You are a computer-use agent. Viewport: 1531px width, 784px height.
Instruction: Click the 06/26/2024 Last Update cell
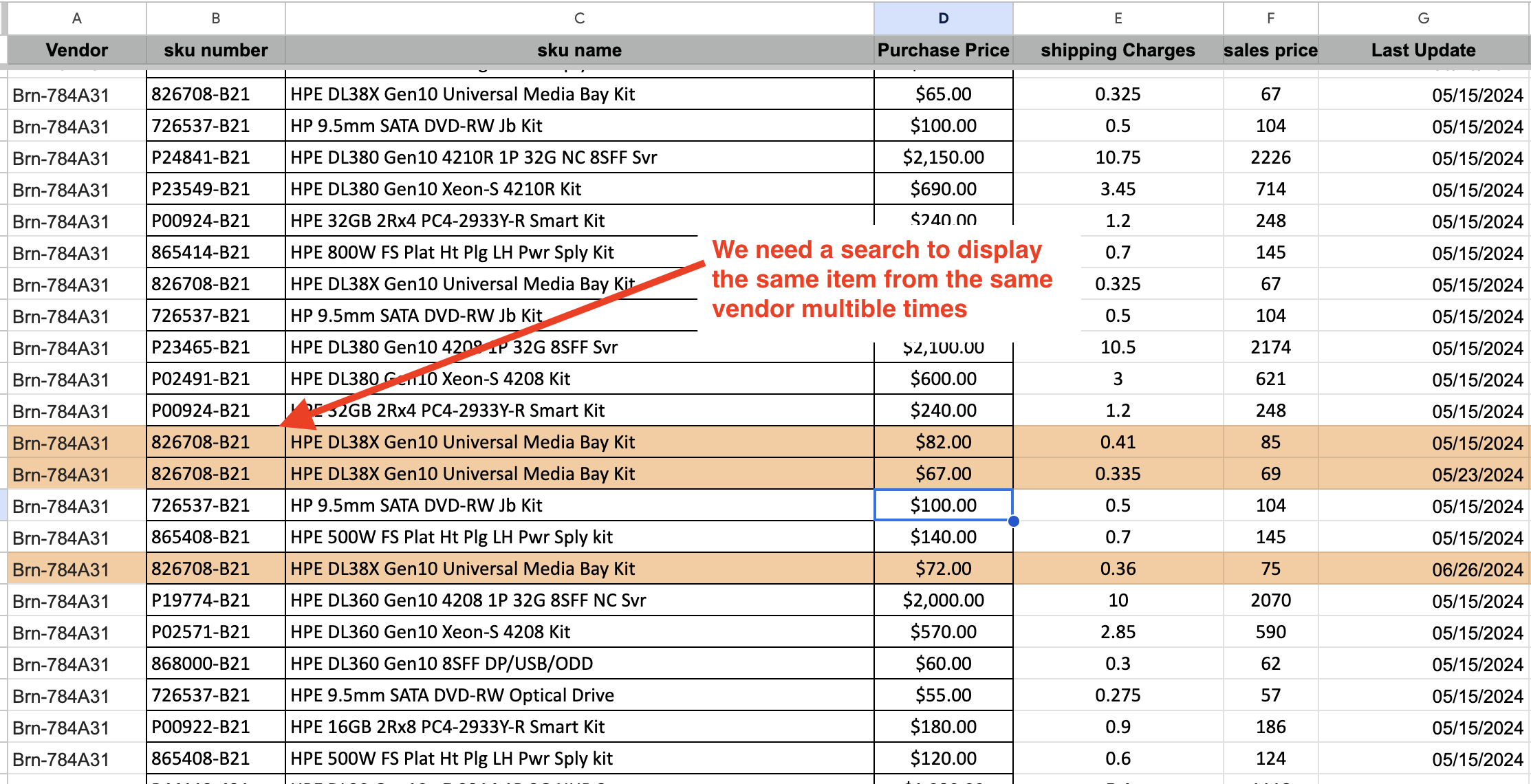[1423, 569]
